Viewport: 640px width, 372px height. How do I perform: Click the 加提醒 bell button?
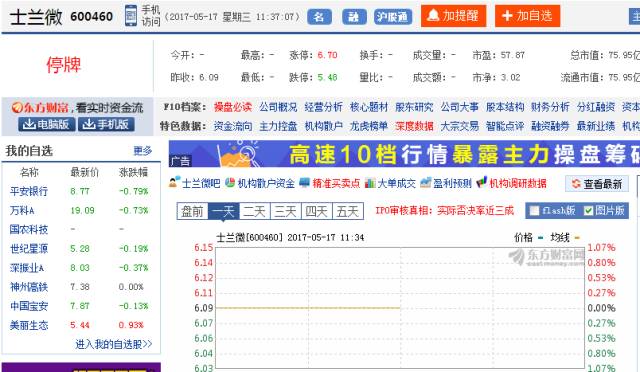[453, 16]
